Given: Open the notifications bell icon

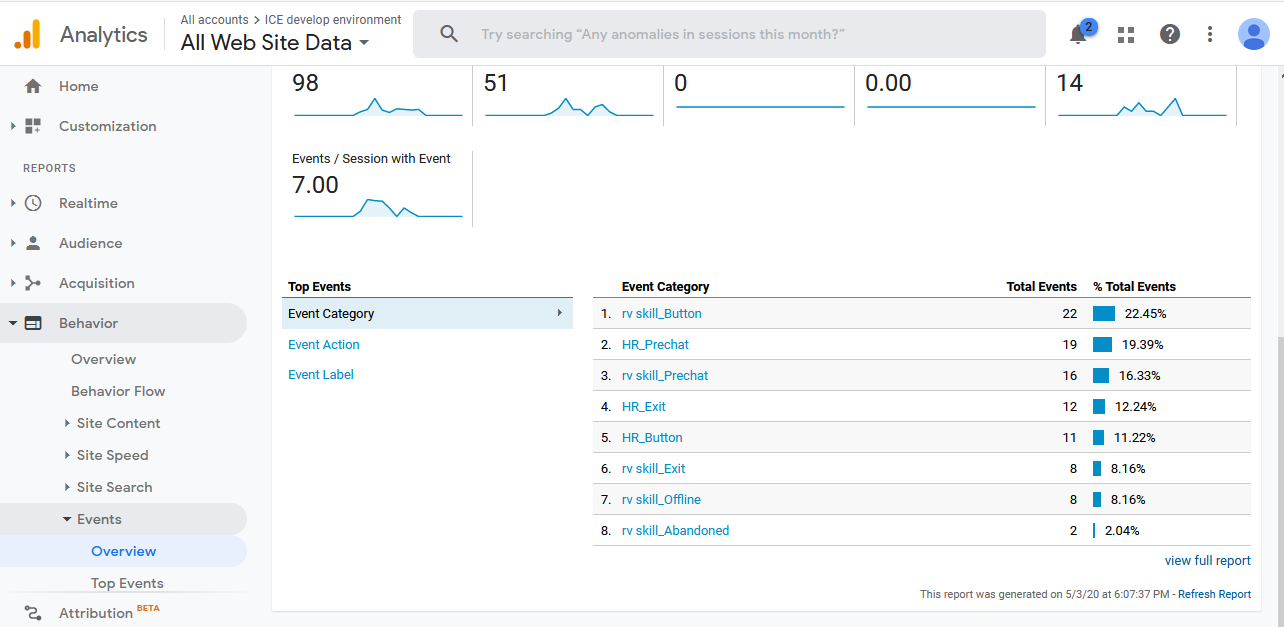Looking at the screenshot, I should click(1078, 35).
